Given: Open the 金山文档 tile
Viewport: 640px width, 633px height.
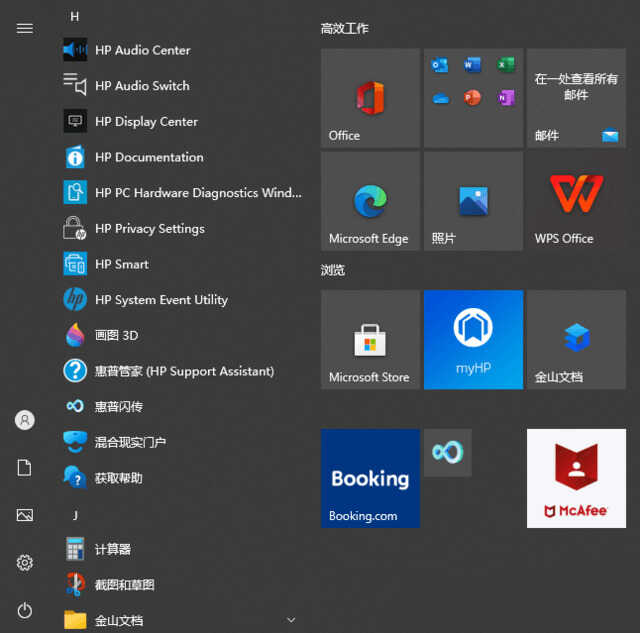Looking at the screenshot, I should (576, 340).
